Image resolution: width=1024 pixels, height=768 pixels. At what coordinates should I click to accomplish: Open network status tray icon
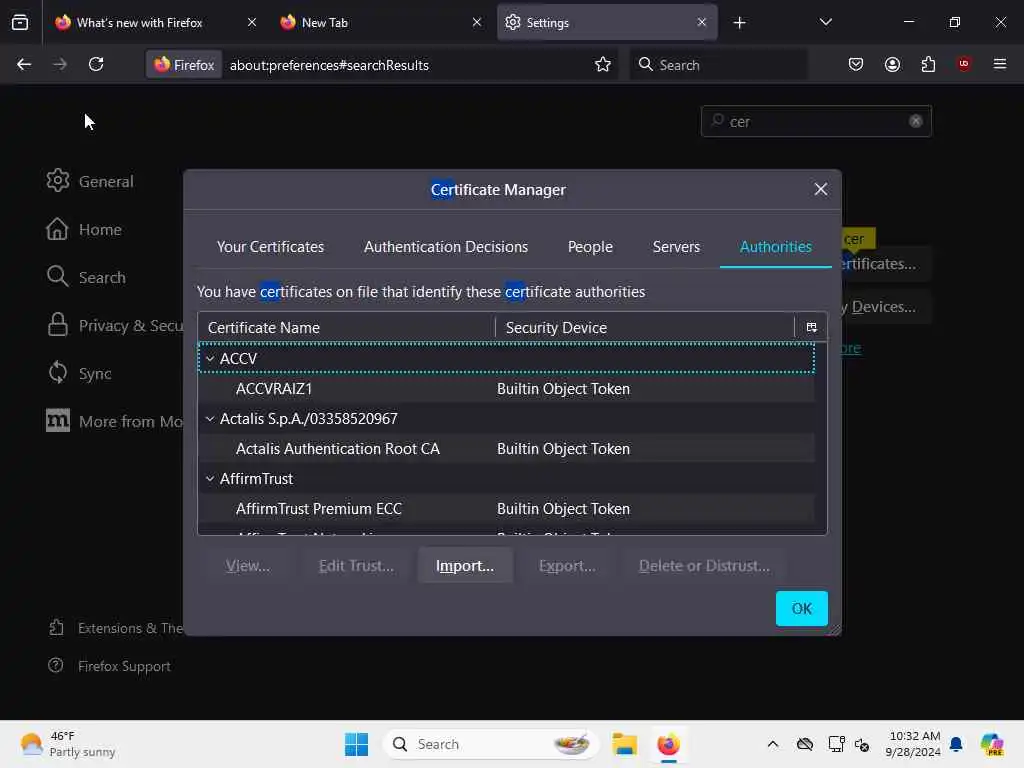tap(835, 744)
